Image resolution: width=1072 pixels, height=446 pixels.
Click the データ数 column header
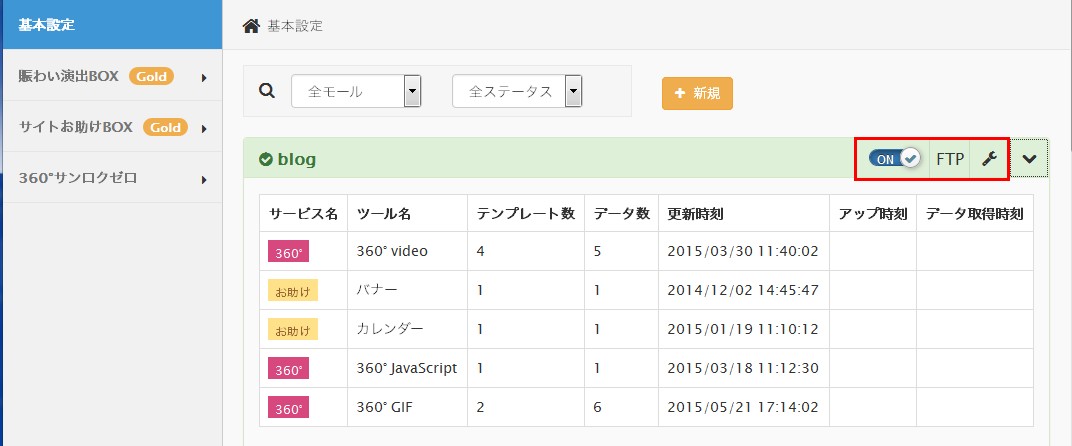[x=621, y=213]
